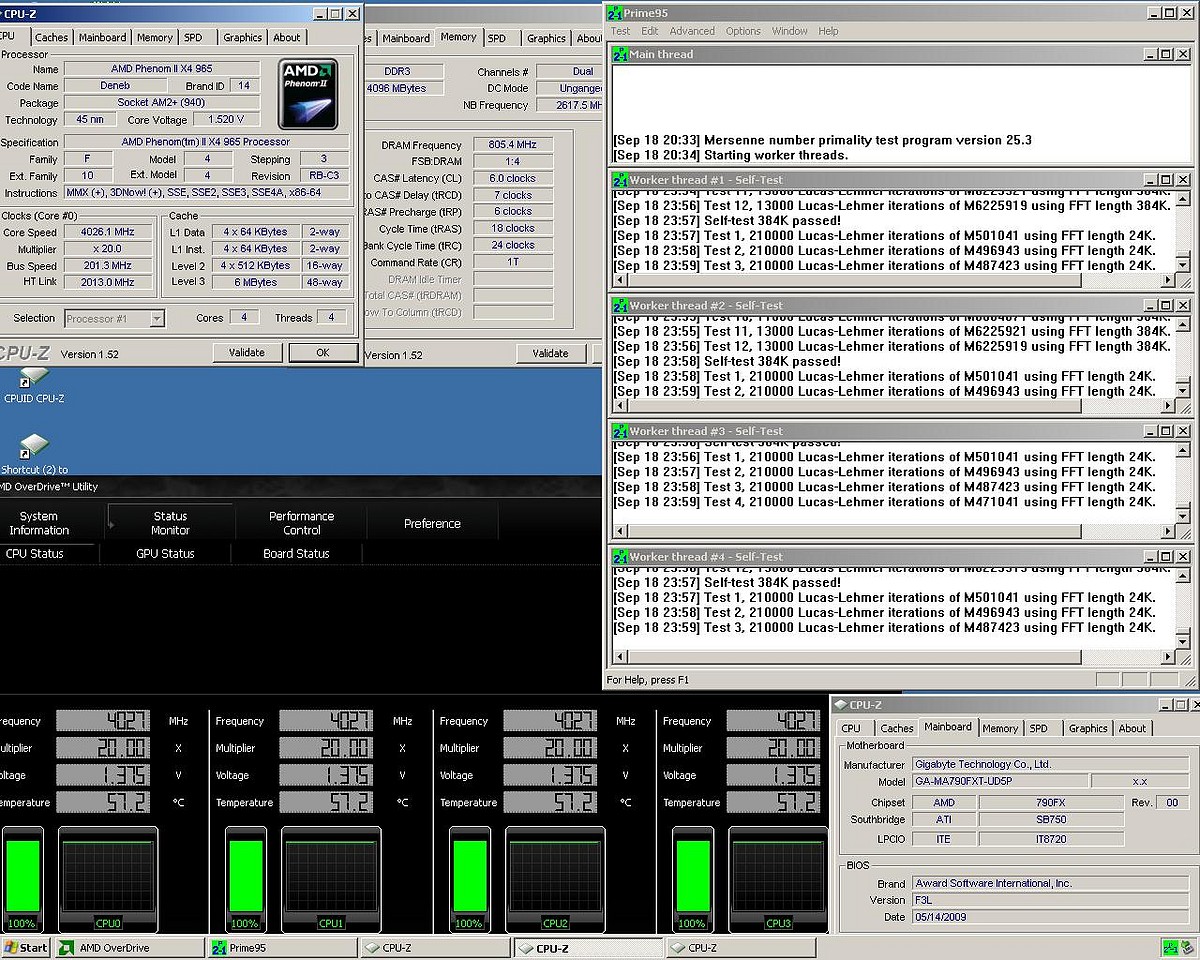Image resolution: width=1200 pixels, height=960 pixels.
Task: Click the scroll-left arrow in Worker thread #1
Action: tap(620, 280)
